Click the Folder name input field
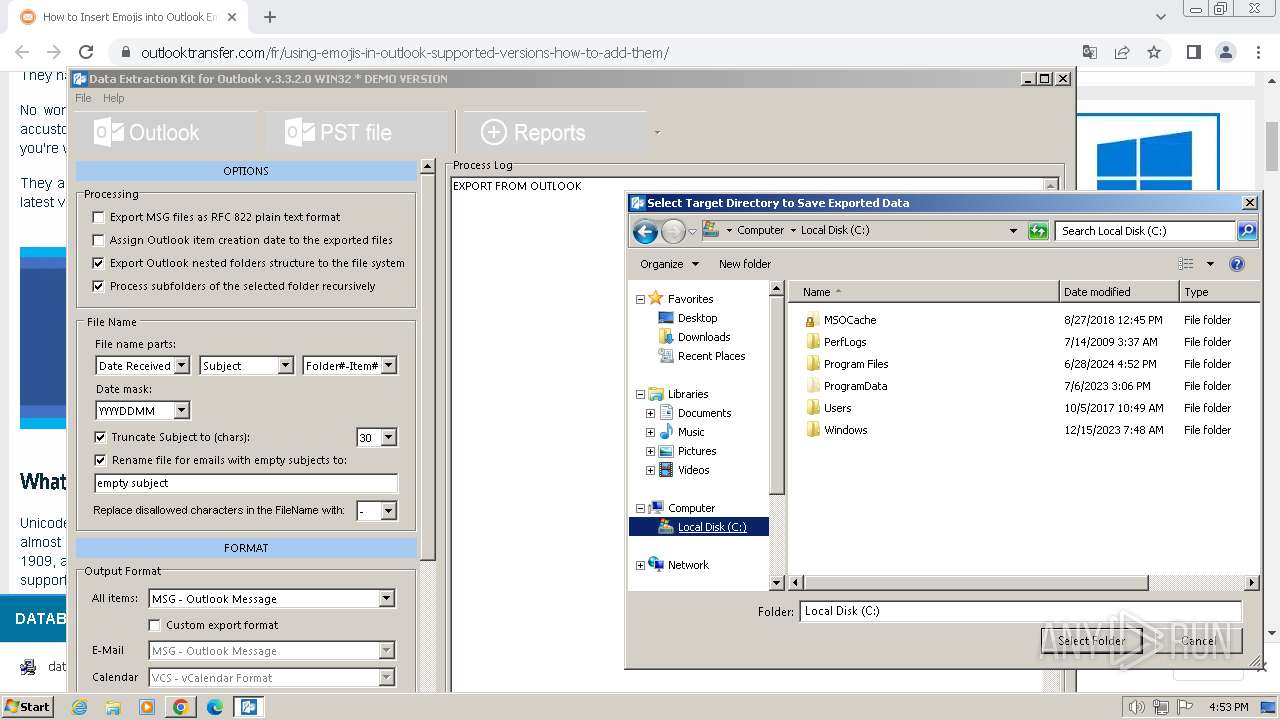This screenshot has height=720, width=1280. pyautogui.click(x=1020, y=611)
